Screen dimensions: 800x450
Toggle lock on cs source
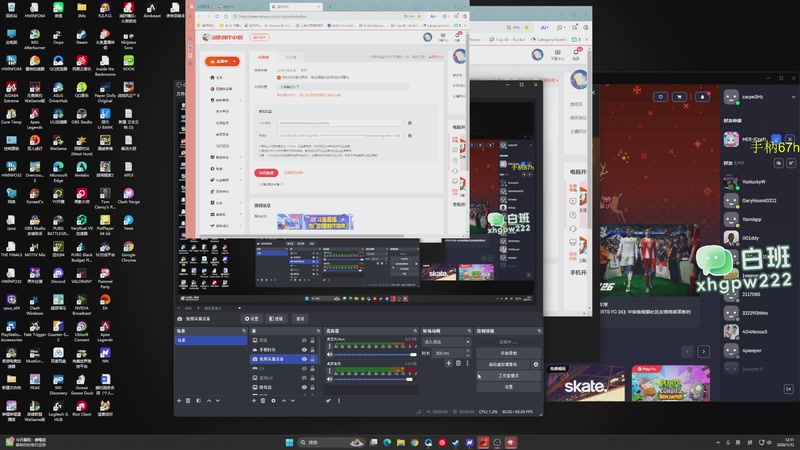(x=313, y=368)
